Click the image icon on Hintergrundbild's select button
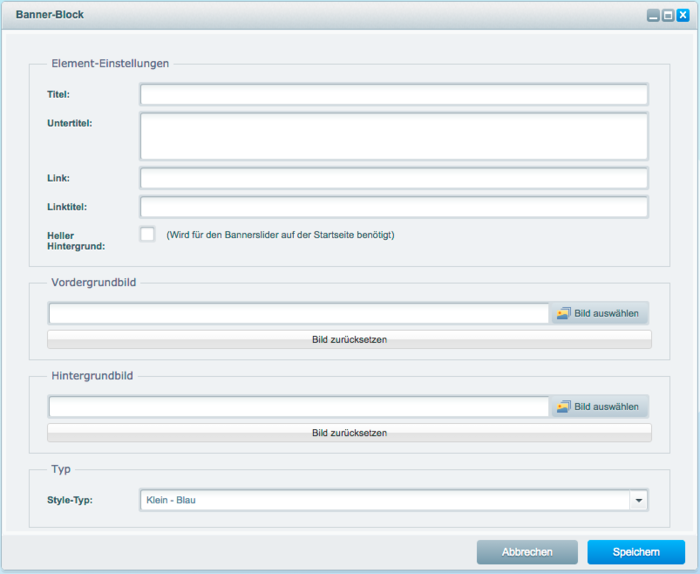700x574 pixels. [x=564, y=407]
